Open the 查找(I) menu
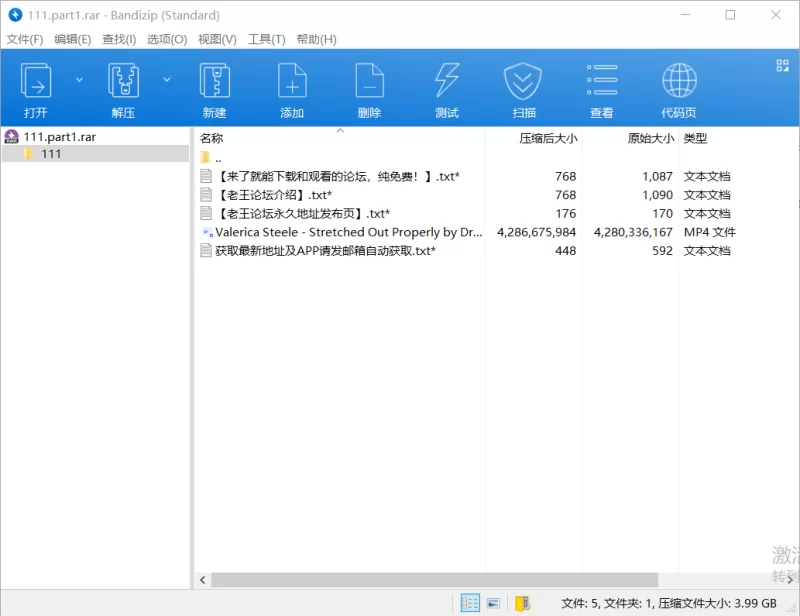Image resolution: width=800 pixels, height=616 pixels. [x=119, y=39]
